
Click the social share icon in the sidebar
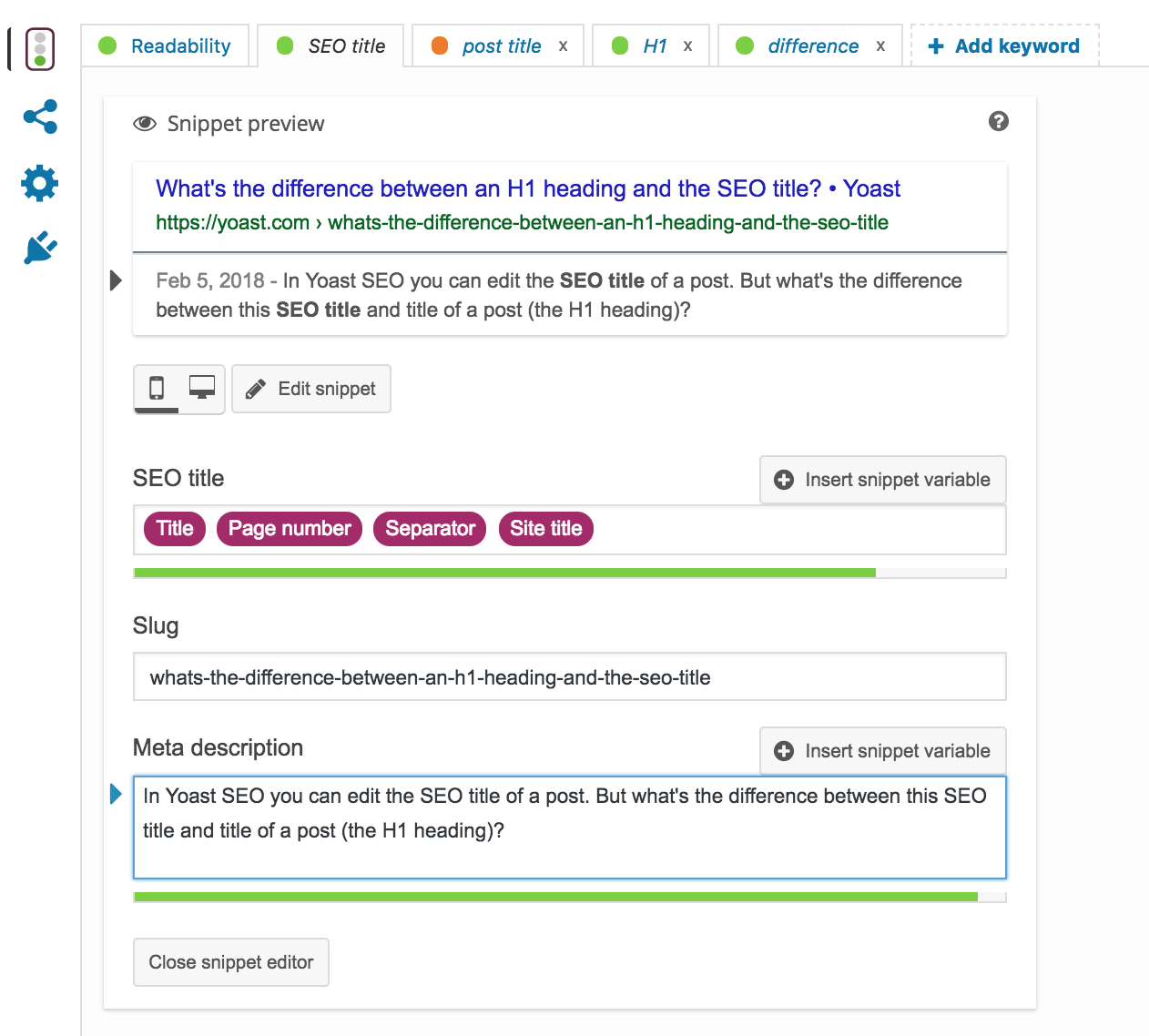(x=38, y=117)
